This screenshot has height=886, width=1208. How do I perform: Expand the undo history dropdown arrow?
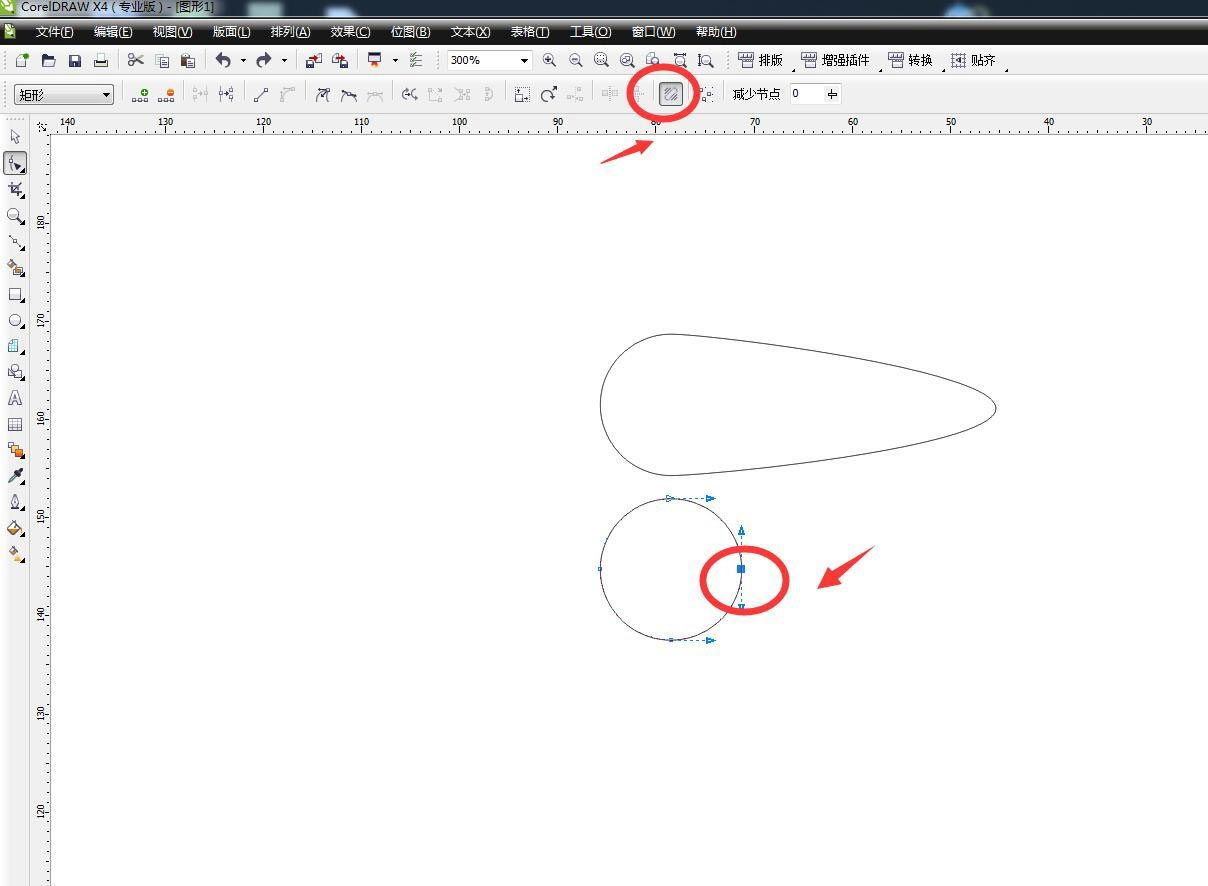click(x=243, y=61)
